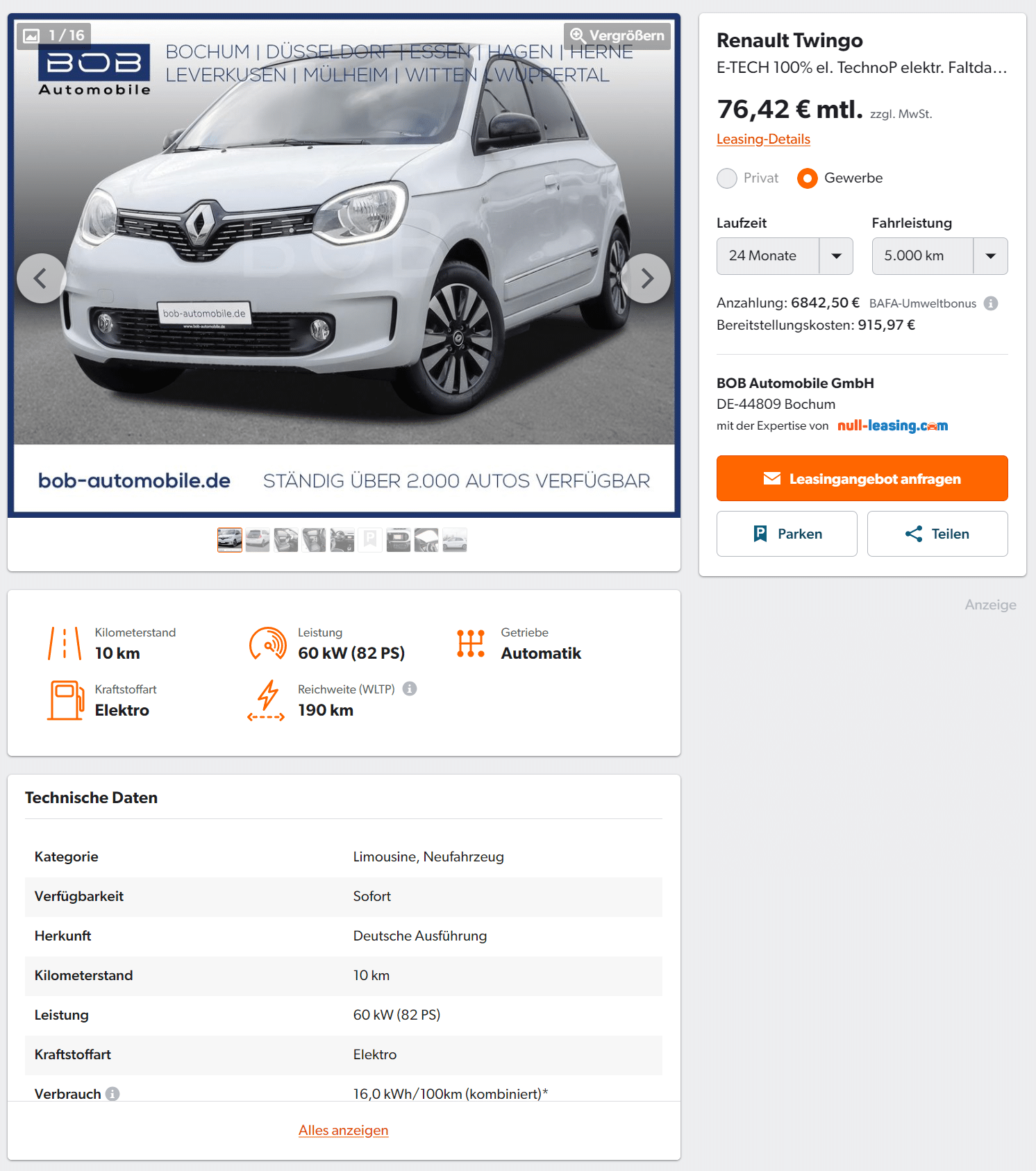The image size is (1036, 1171).
Task: Select the ninth gallery thumbnail
Action: pos(455,539)
